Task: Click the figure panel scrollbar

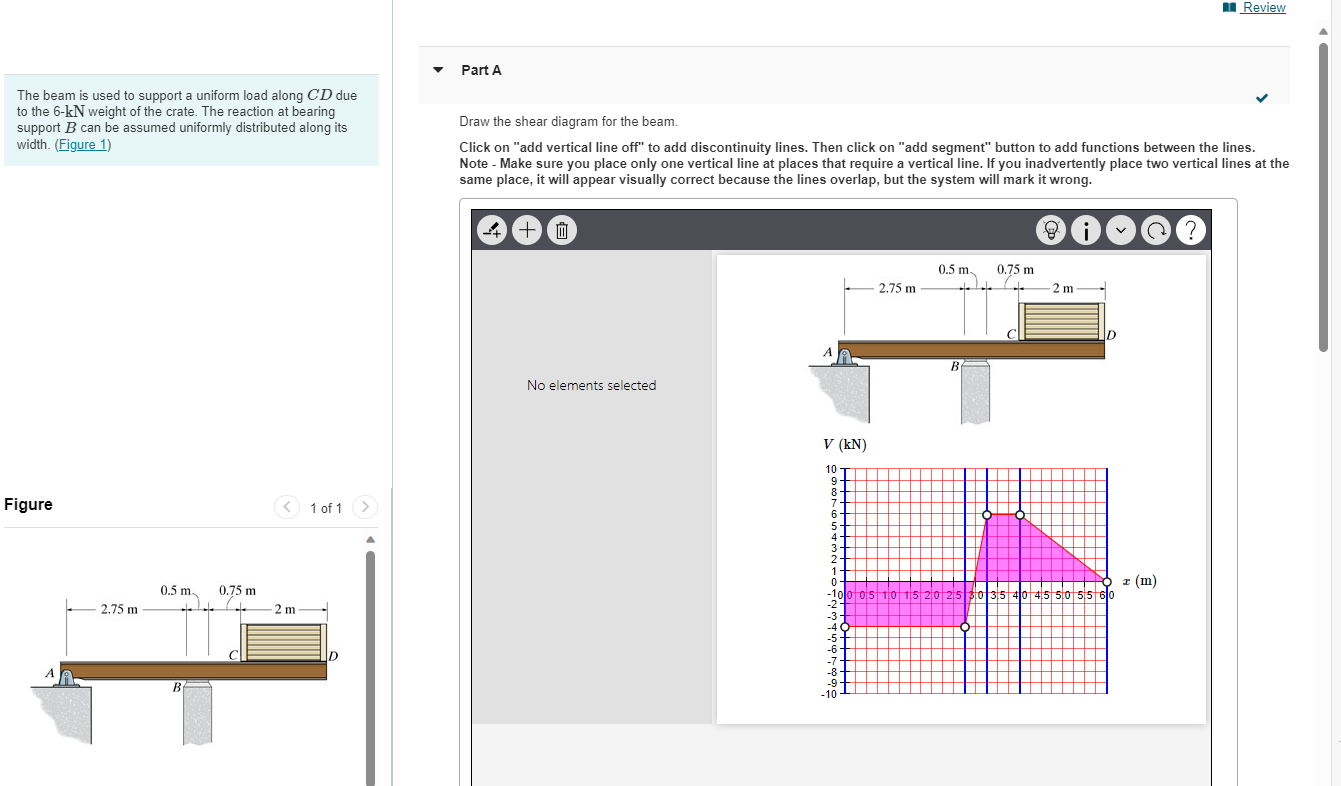Action: 370,667
